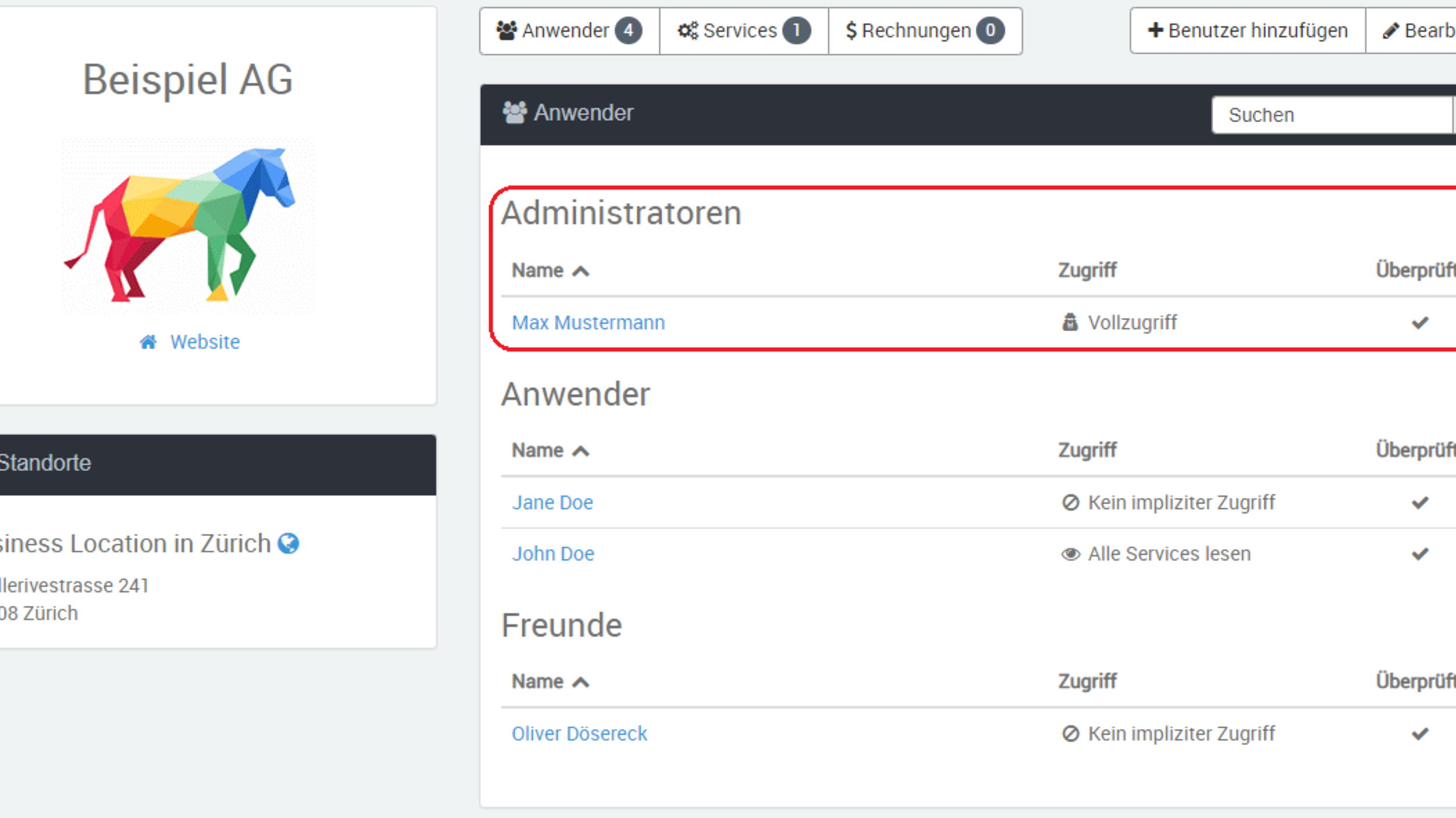Click the verified checkmark for John Doe

coord(1420,554)
